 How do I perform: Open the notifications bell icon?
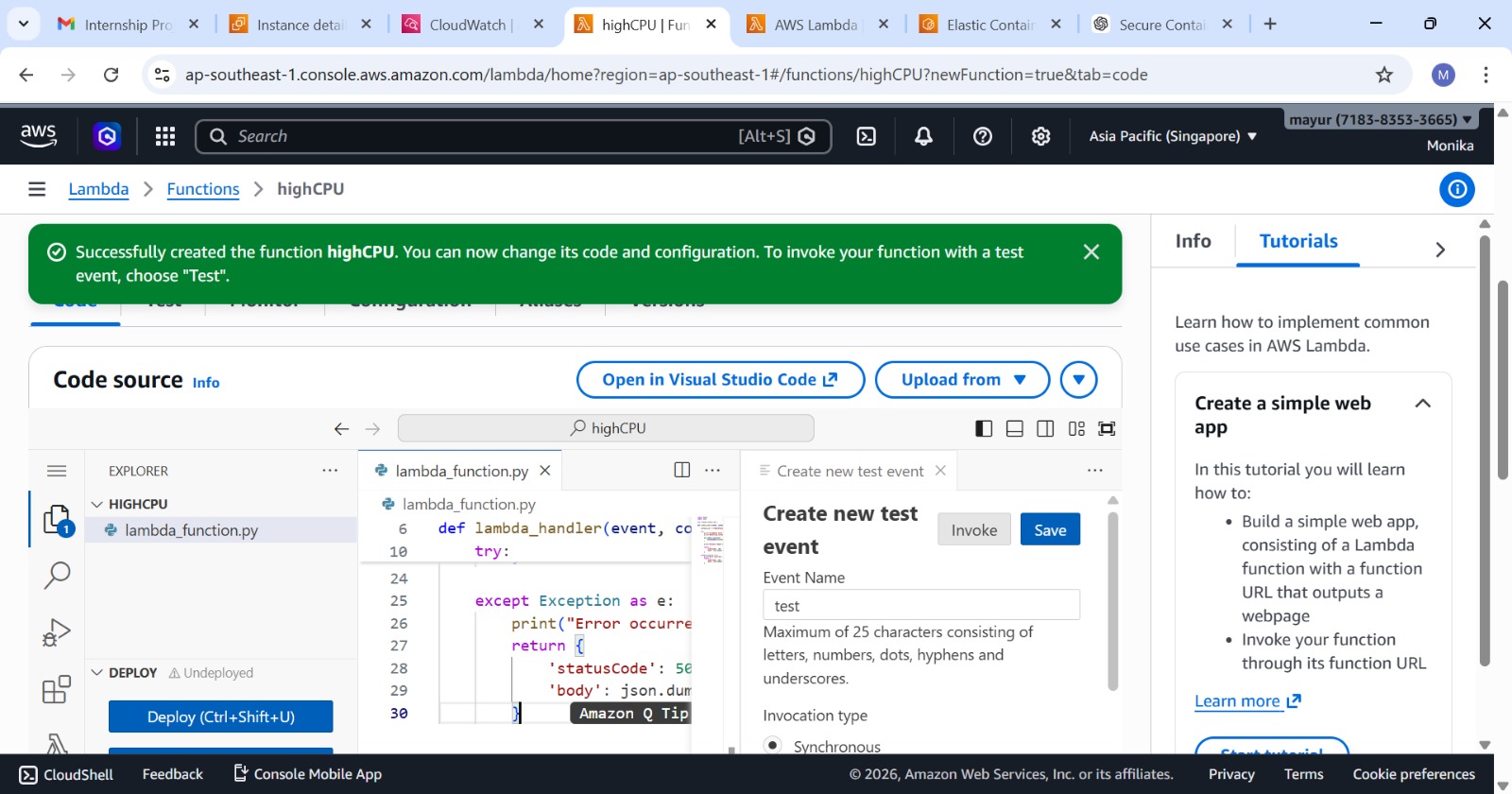click(923, 136)
